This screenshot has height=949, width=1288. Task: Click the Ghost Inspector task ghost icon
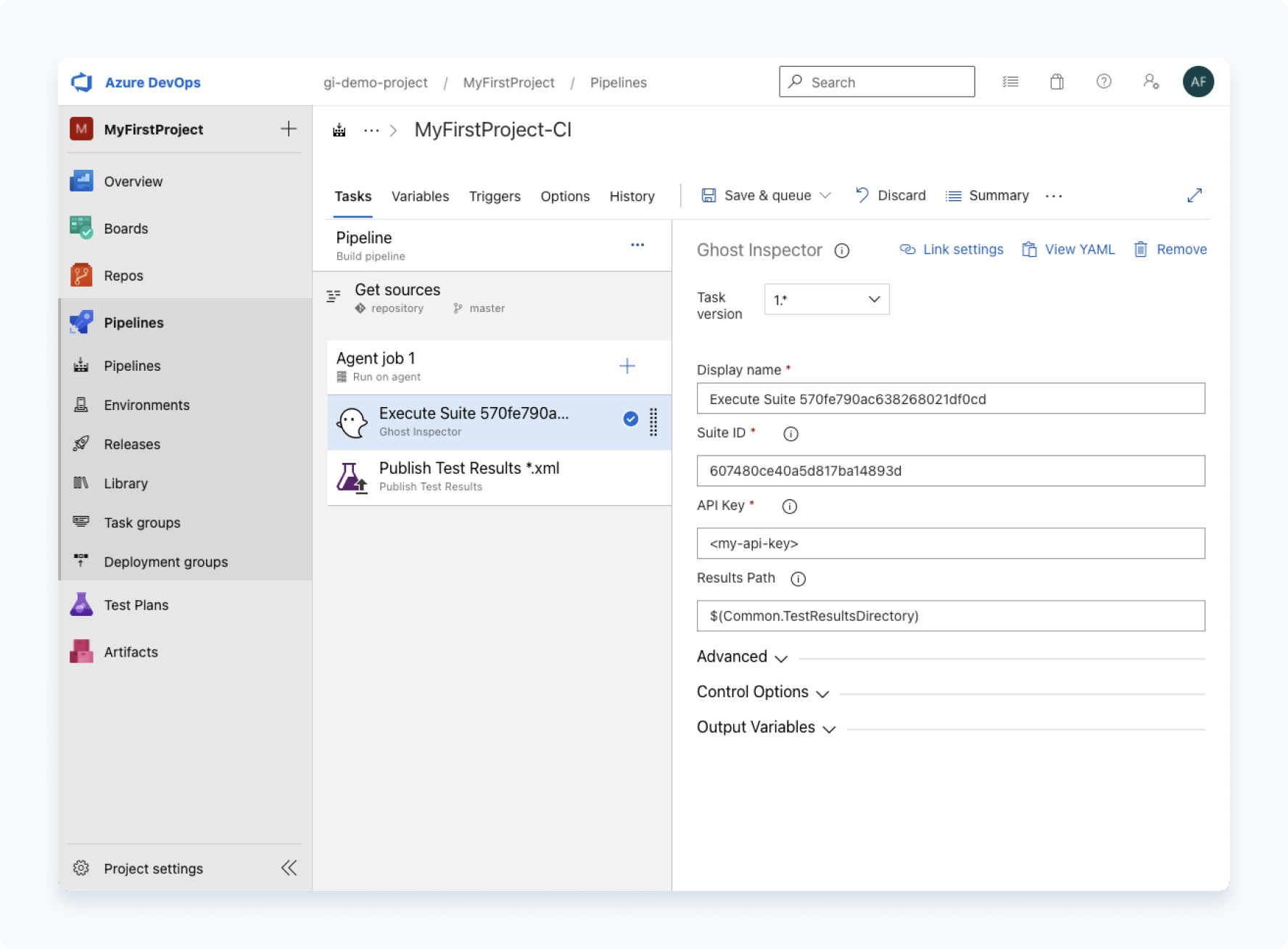click(x=353, y=422)
